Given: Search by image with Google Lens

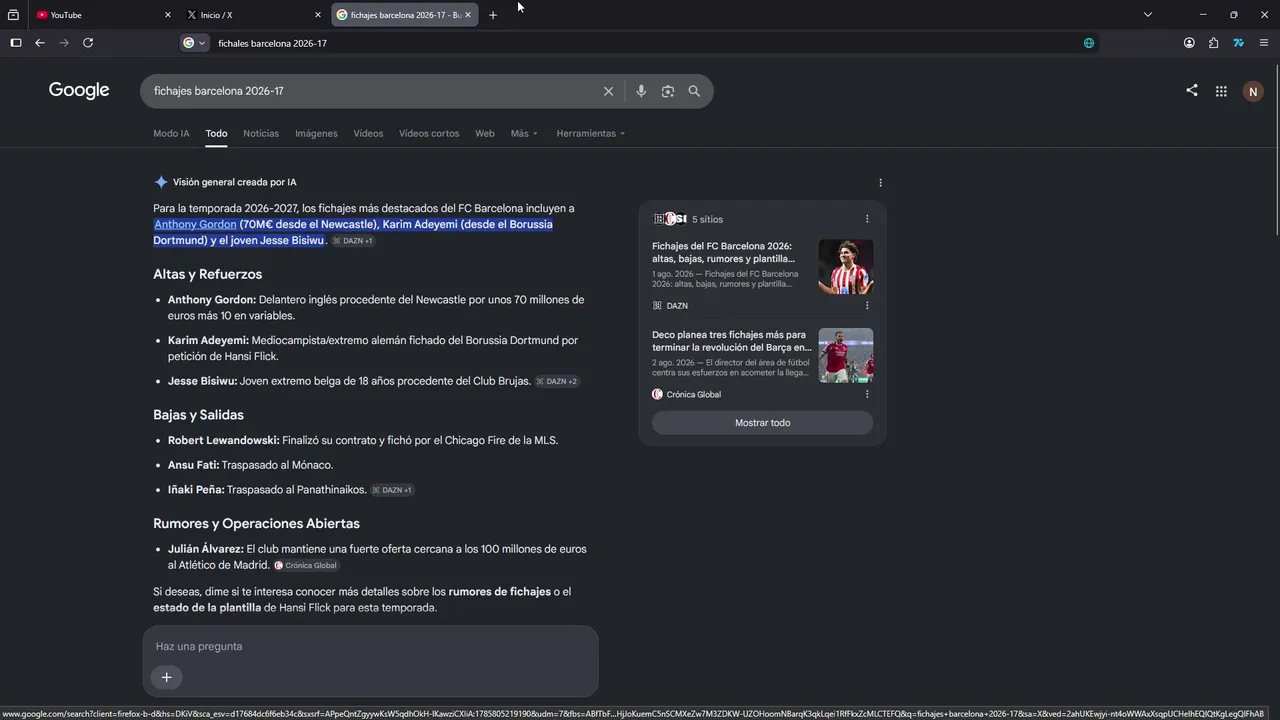Looking at the screenshot, I should [668, 91].
